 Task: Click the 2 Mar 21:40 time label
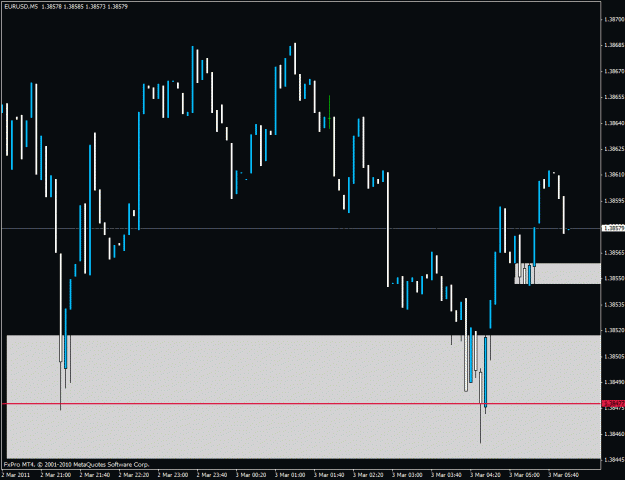(x=94, y=475)
